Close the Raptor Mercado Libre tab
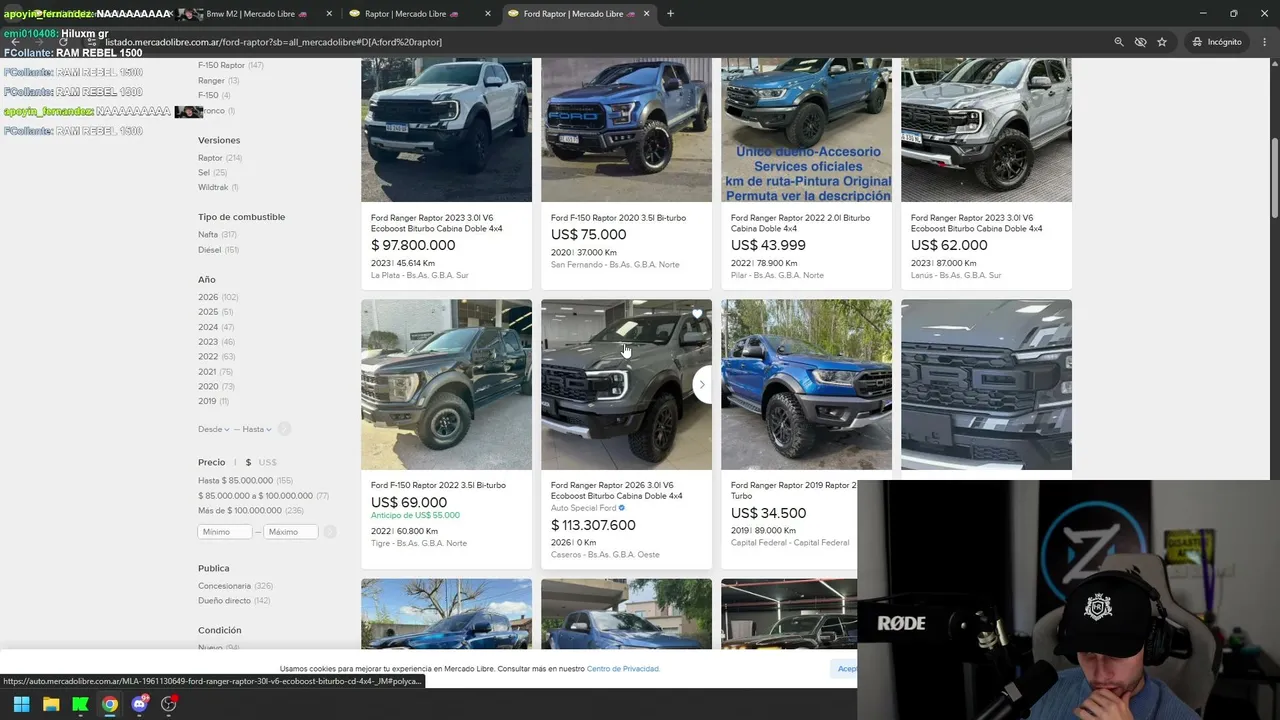Image resolution: width=1280 pixels, height=720 pixels. (x=488, y=14)
